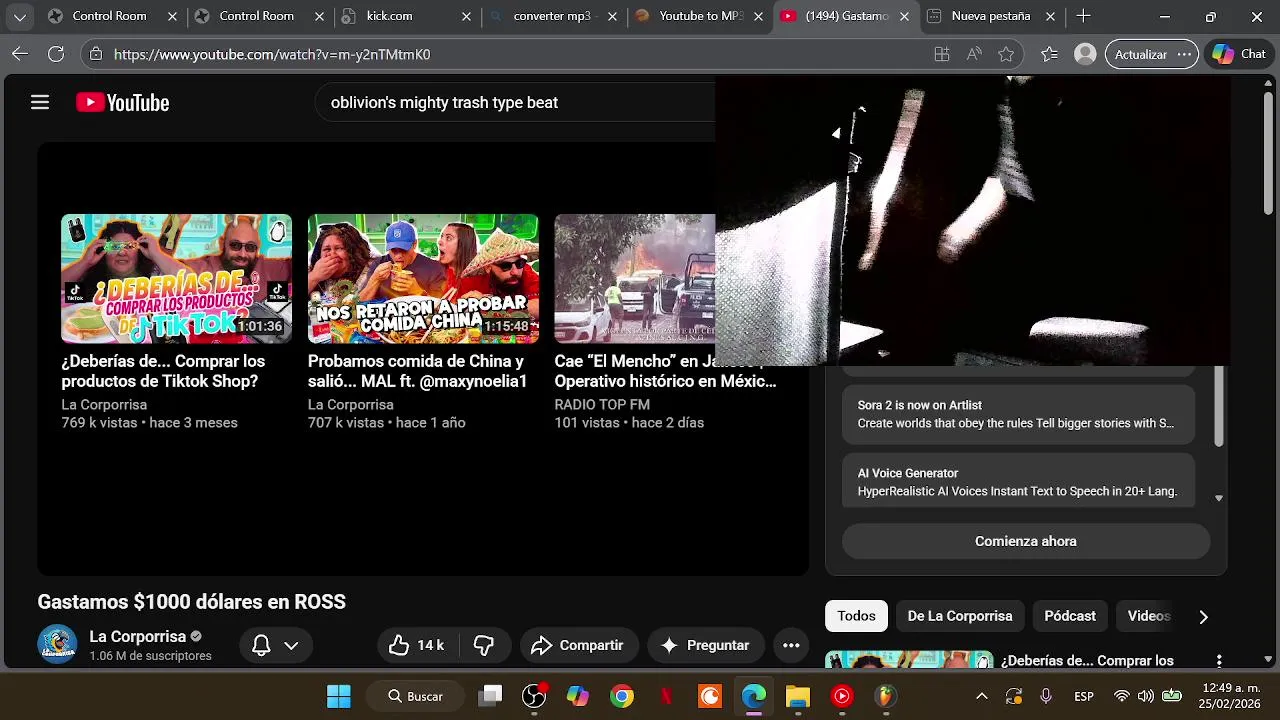Screen dimensions: 1280x720
Task: Open a new tab with plus icon
Action: tap(1083, 16)
